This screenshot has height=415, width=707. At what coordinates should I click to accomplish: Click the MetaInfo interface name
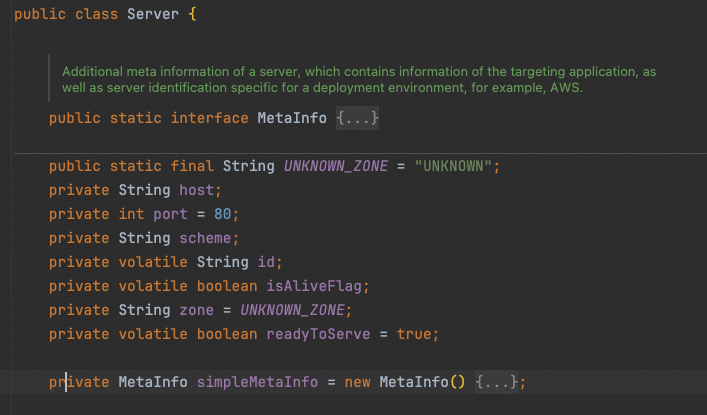click(x=292, y=119)
